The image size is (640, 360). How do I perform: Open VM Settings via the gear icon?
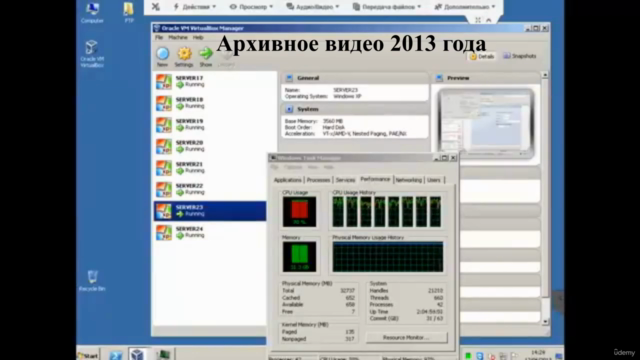[184, 53]
